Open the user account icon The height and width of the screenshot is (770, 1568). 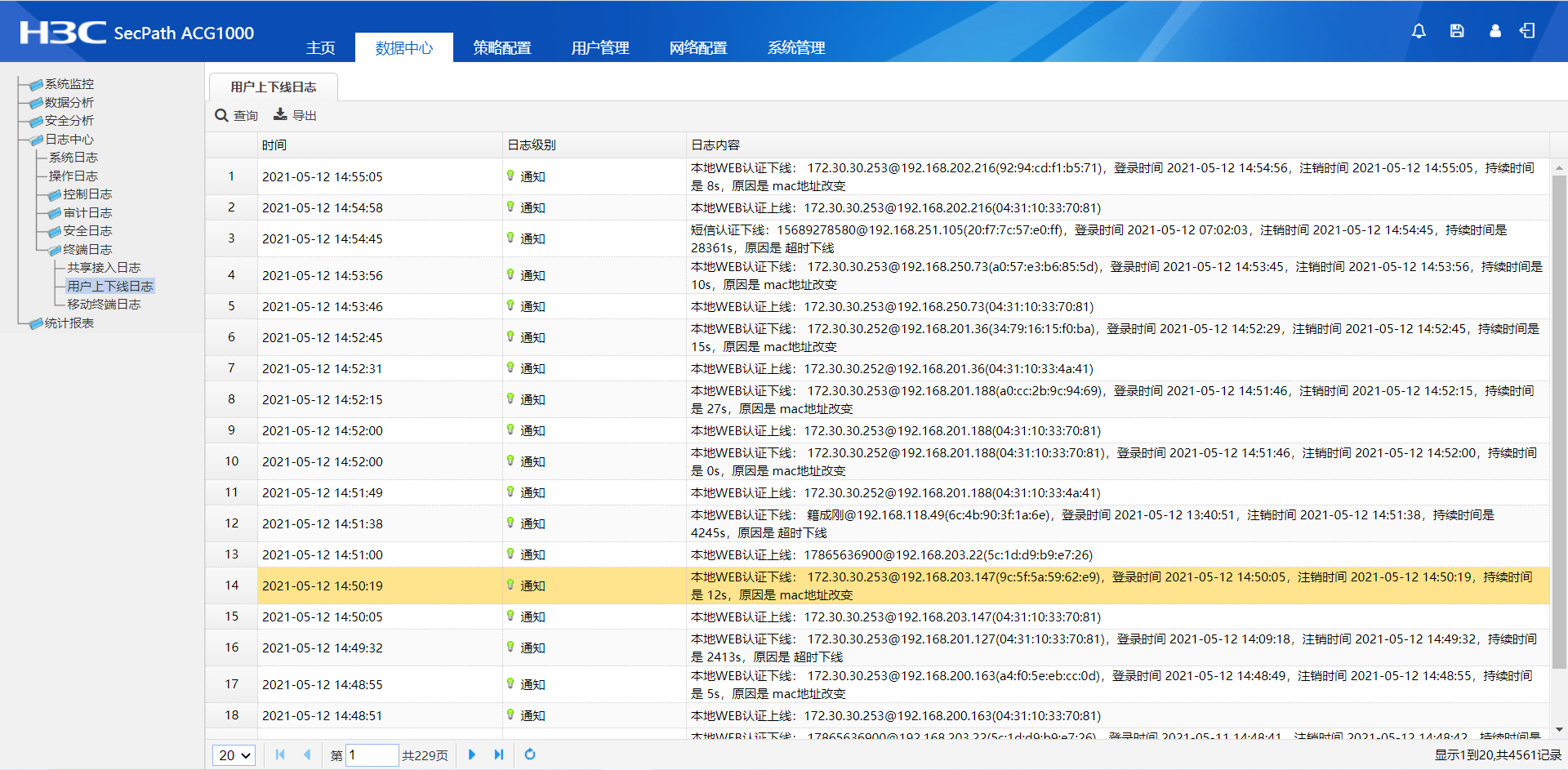1494,31
